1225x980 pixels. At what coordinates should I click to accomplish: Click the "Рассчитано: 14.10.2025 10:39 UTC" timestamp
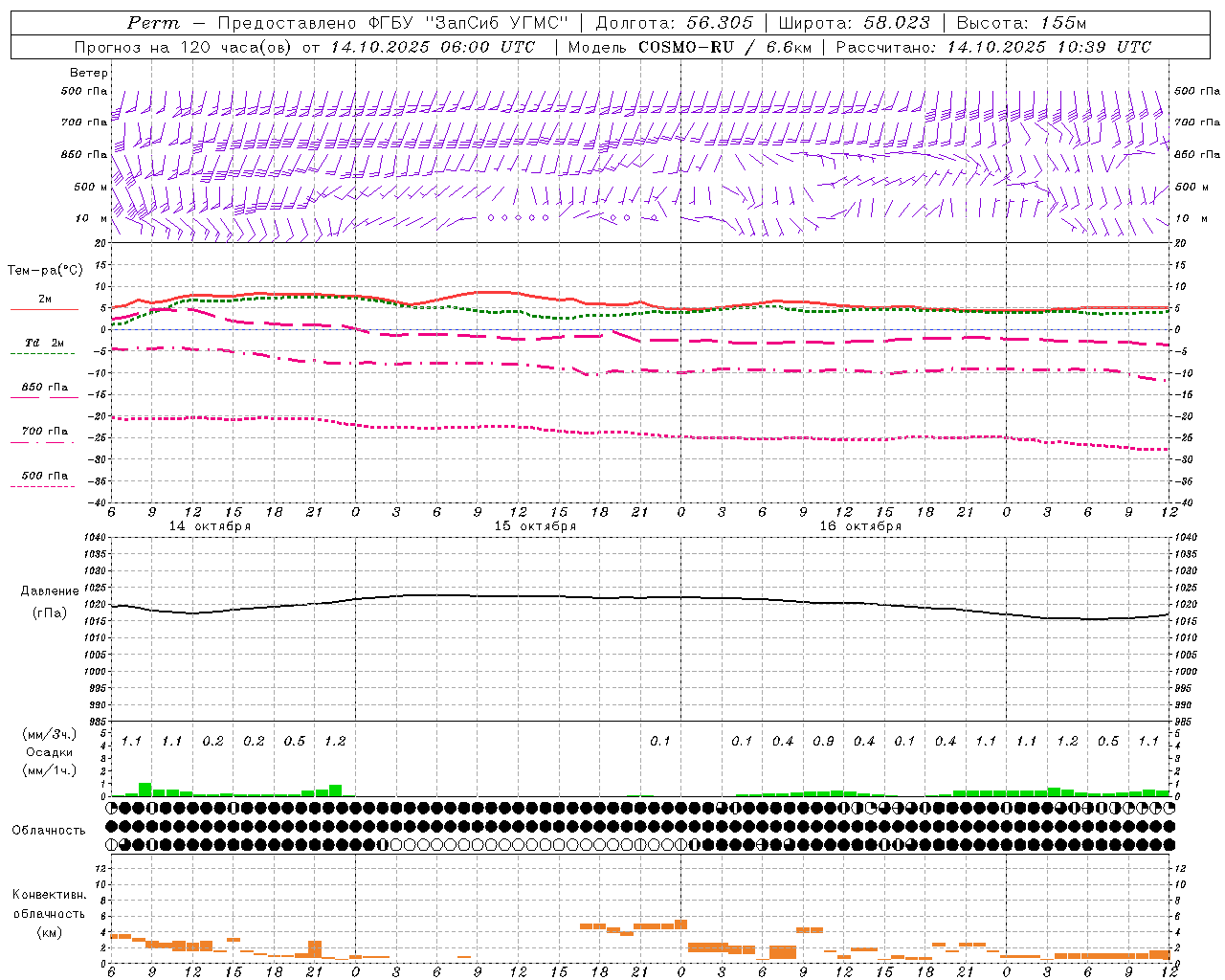[993, 47]
